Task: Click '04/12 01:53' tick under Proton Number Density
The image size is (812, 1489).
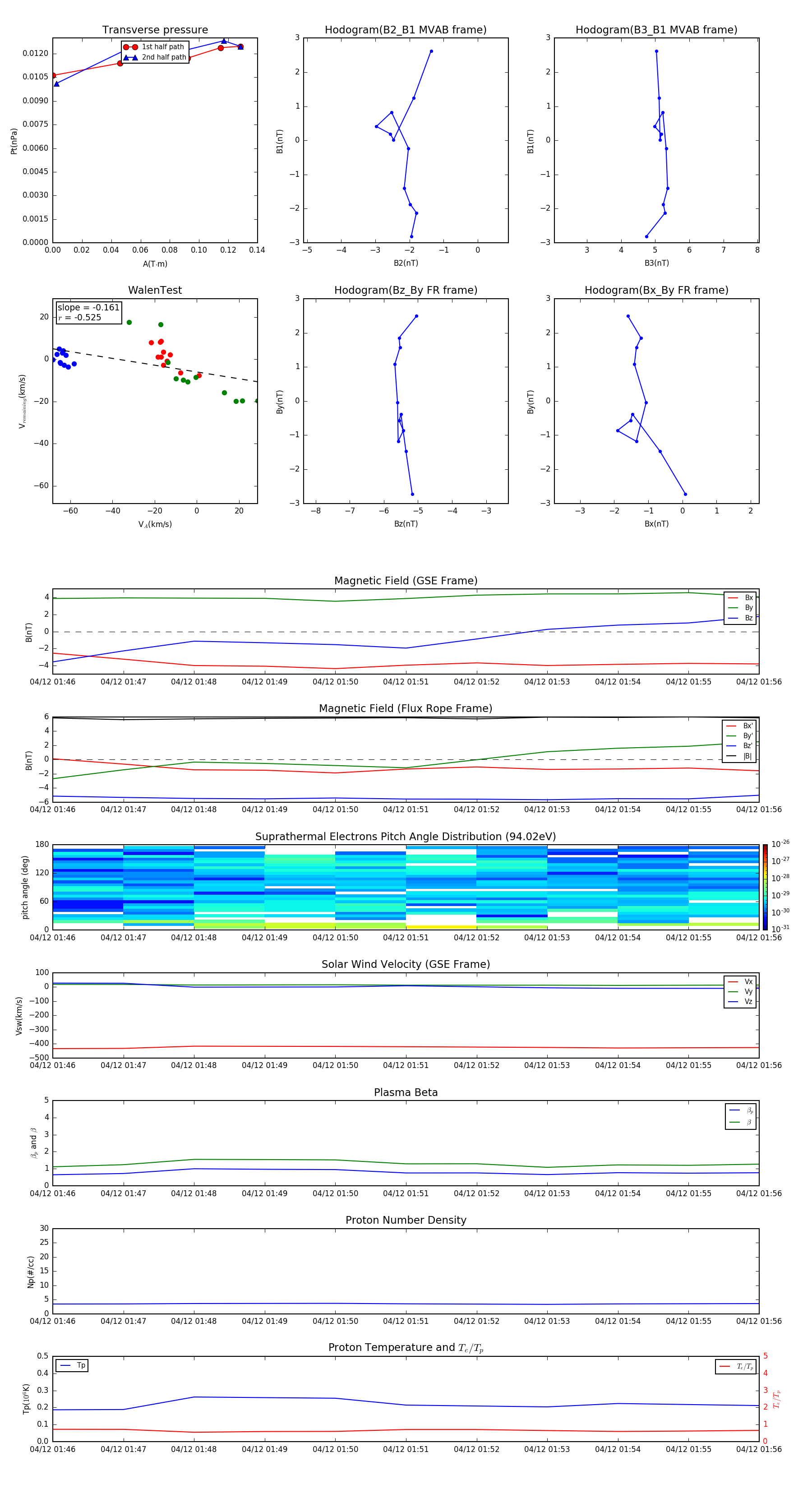Action: click(x=547, y=1321)
